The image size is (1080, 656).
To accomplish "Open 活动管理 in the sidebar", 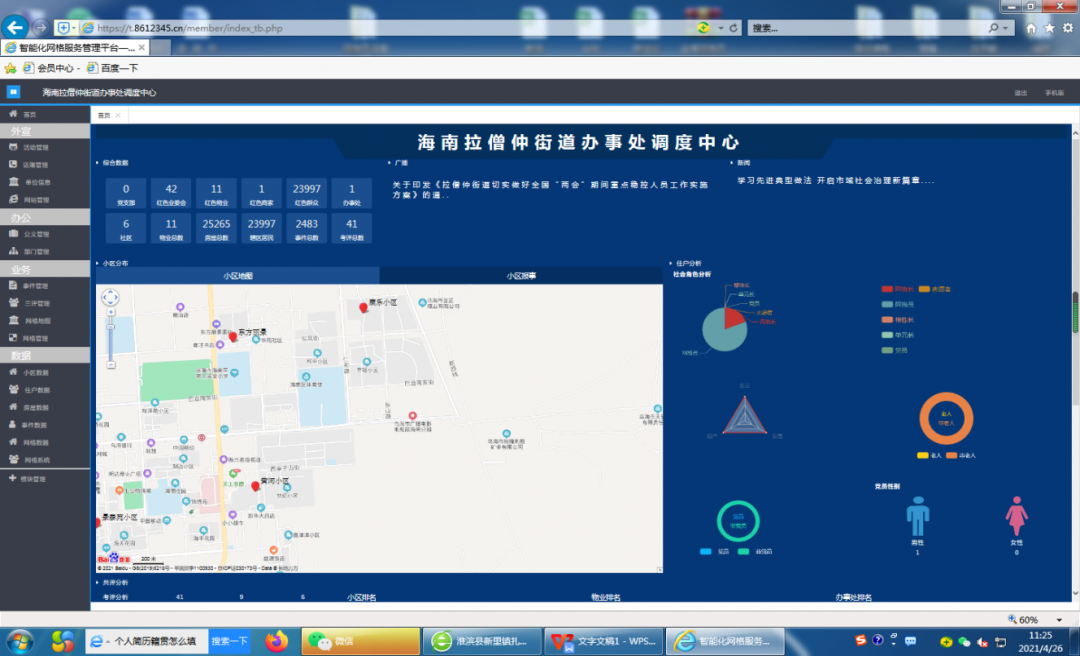I will [x=35, y=147].
